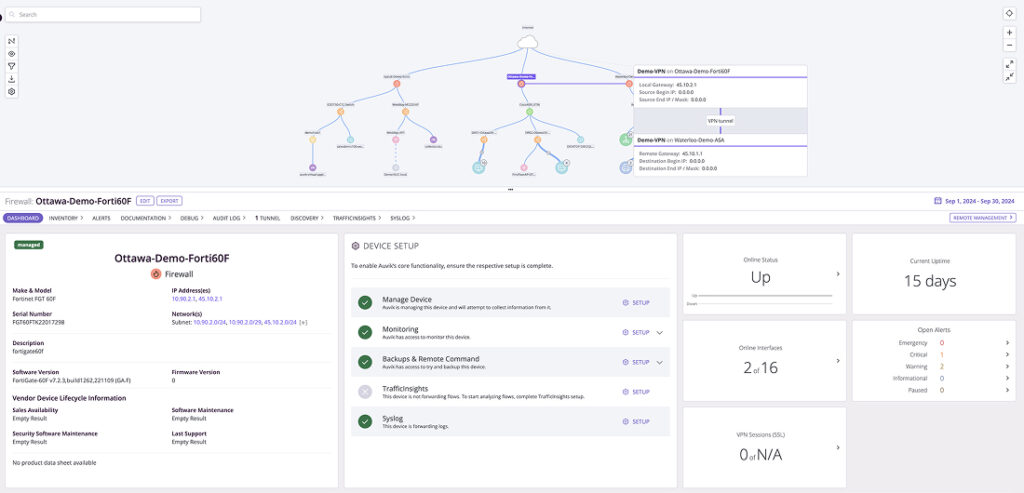Click TrafficInsights grey disabled status icon

click(x=365, y=392)
